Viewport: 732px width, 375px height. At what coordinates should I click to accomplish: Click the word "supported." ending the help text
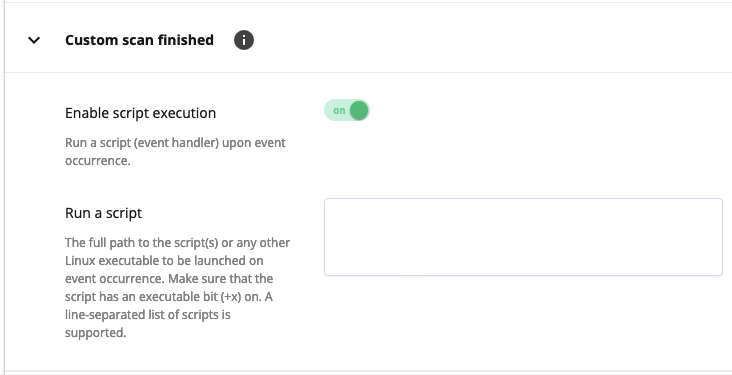tap(95, 333)
